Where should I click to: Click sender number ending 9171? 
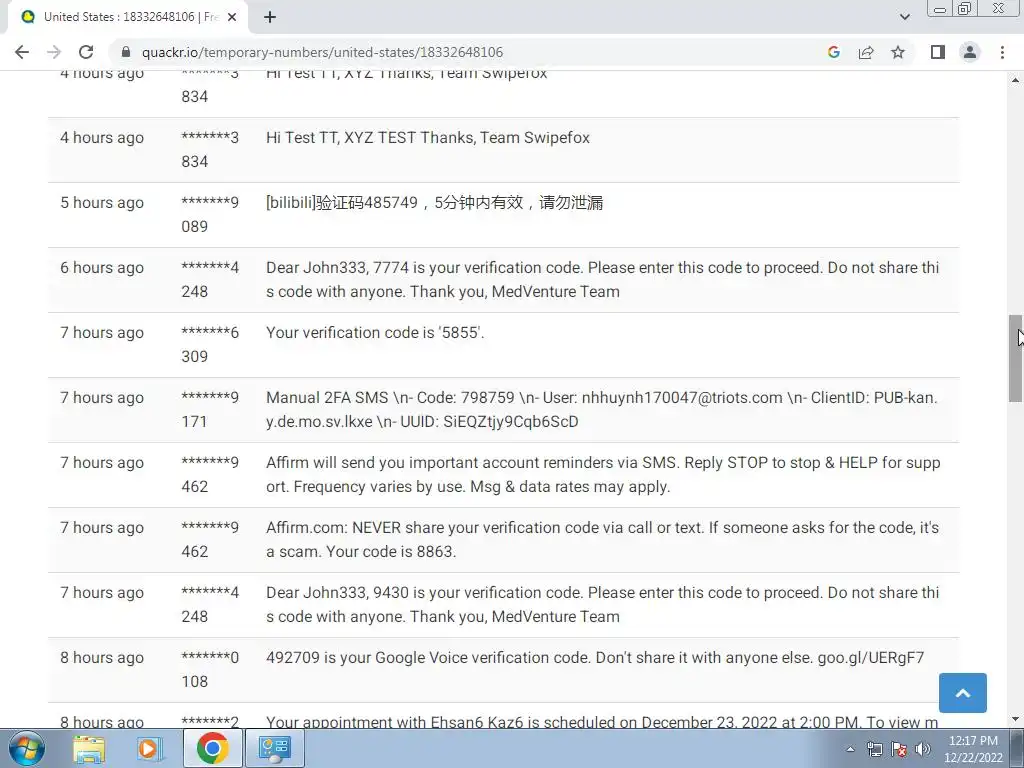210,409
